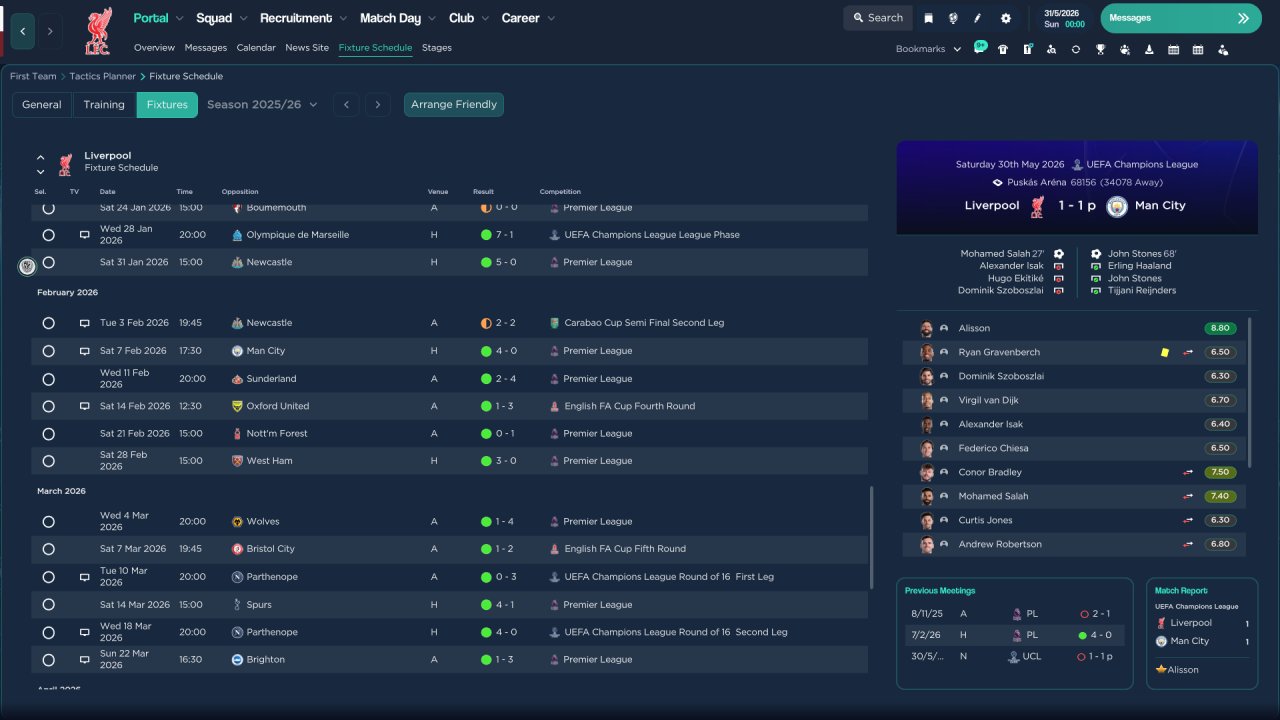The height and width of the screenshot is (720, 1280).
Task: Click Conor Bradley's 7.50 rating badge
Action: tap(1221, 472)
